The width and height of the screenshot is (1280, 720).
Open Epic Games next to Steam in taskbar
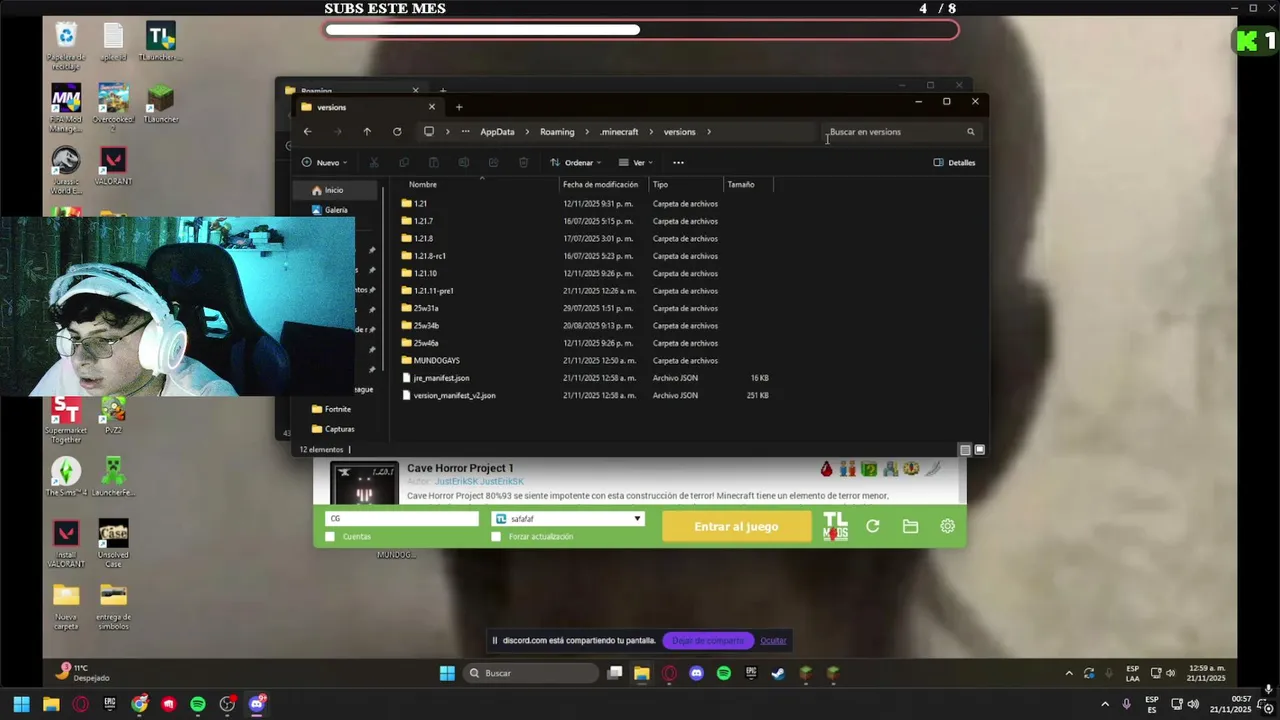tap(751, 673)
